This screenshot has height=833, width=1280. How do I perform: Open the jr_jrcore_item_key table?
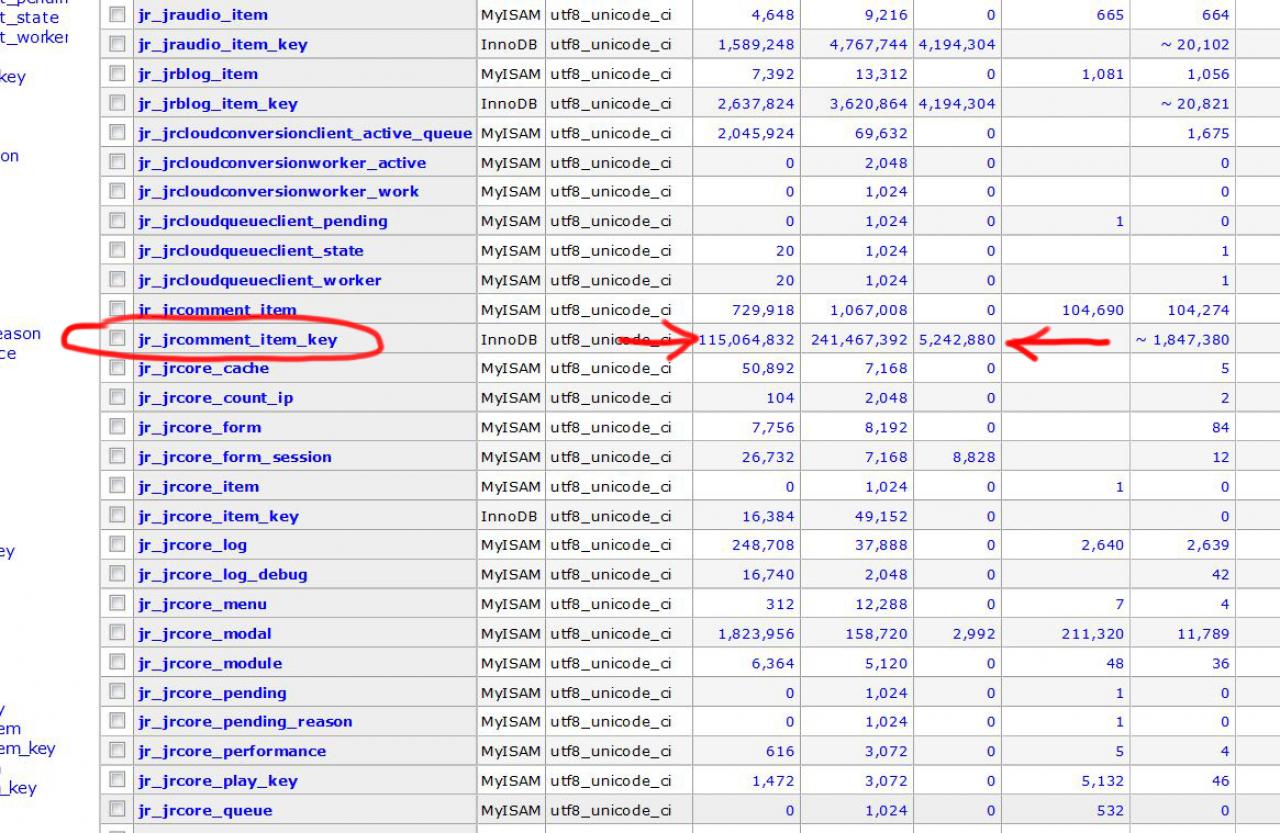(218, 516)
